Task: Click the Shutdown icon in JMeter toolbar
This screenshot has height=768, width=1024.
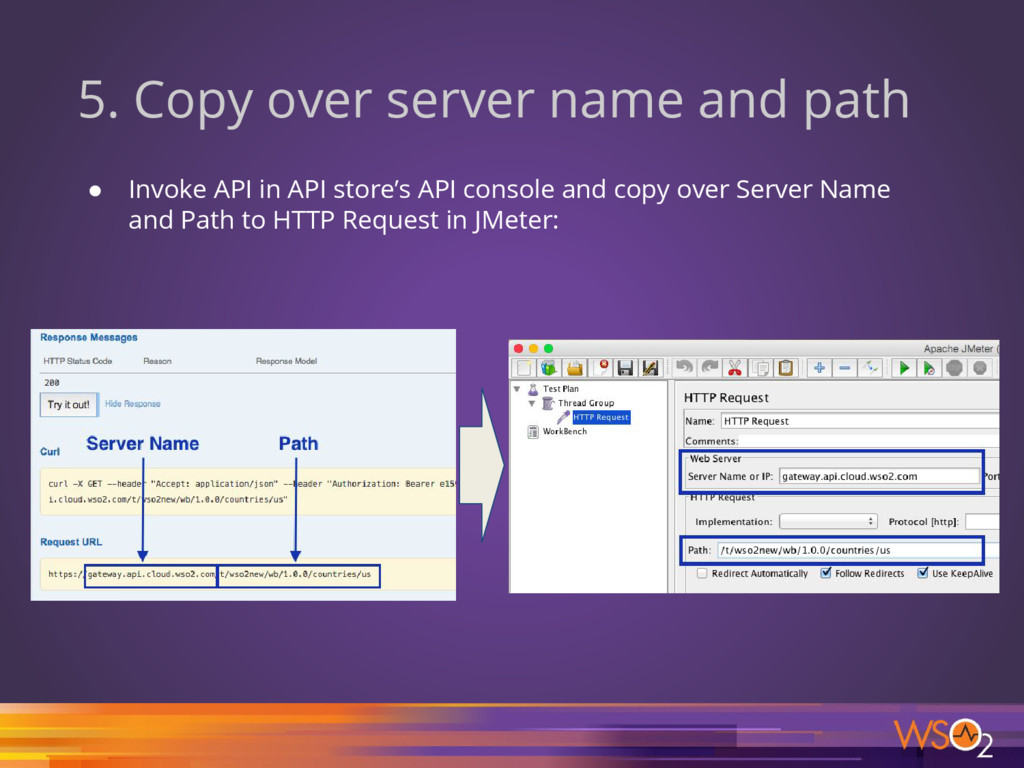Action: point(980,368)
